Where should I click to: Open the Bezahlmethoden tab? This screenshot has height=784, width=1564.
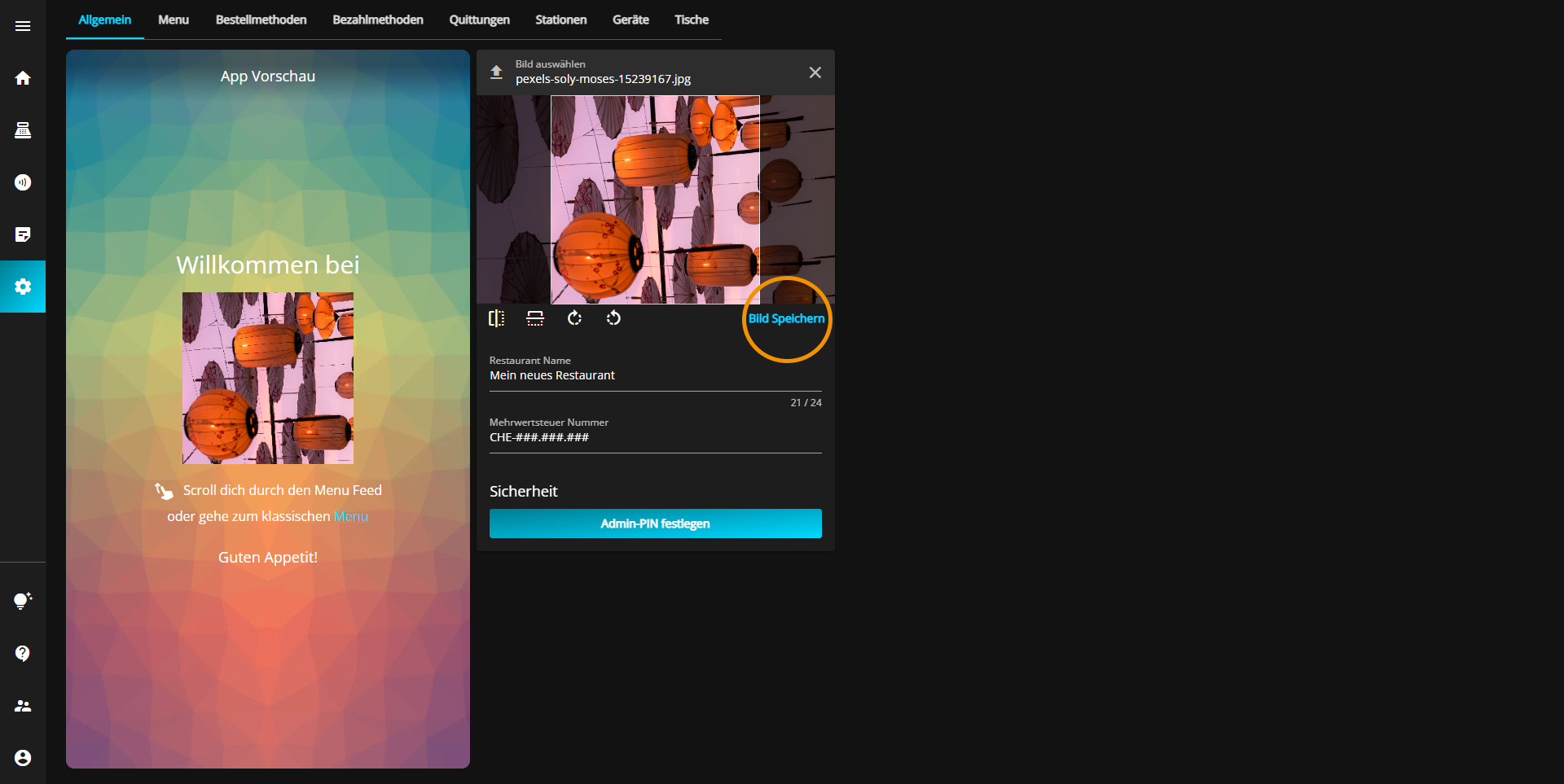click(378, 20)
